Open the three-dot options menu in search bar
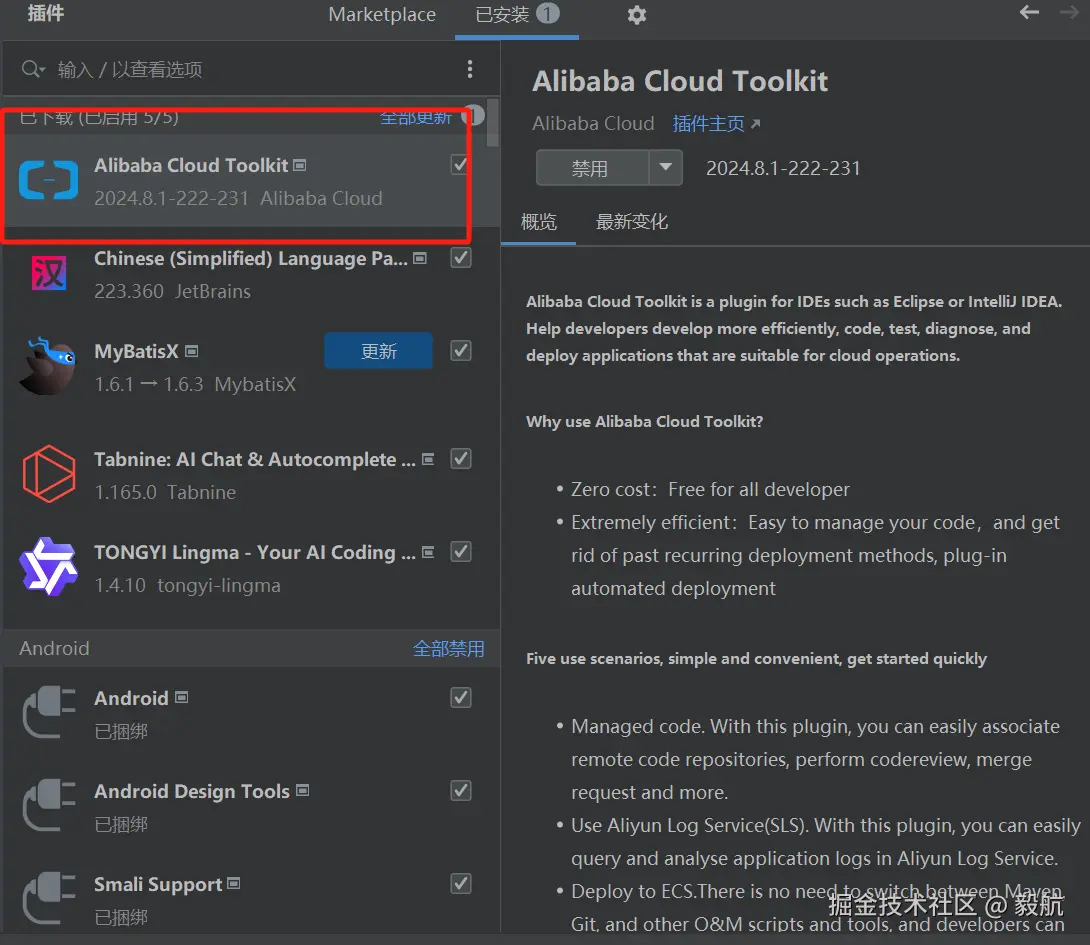1090x945 pixels. (x=470, y=69)
